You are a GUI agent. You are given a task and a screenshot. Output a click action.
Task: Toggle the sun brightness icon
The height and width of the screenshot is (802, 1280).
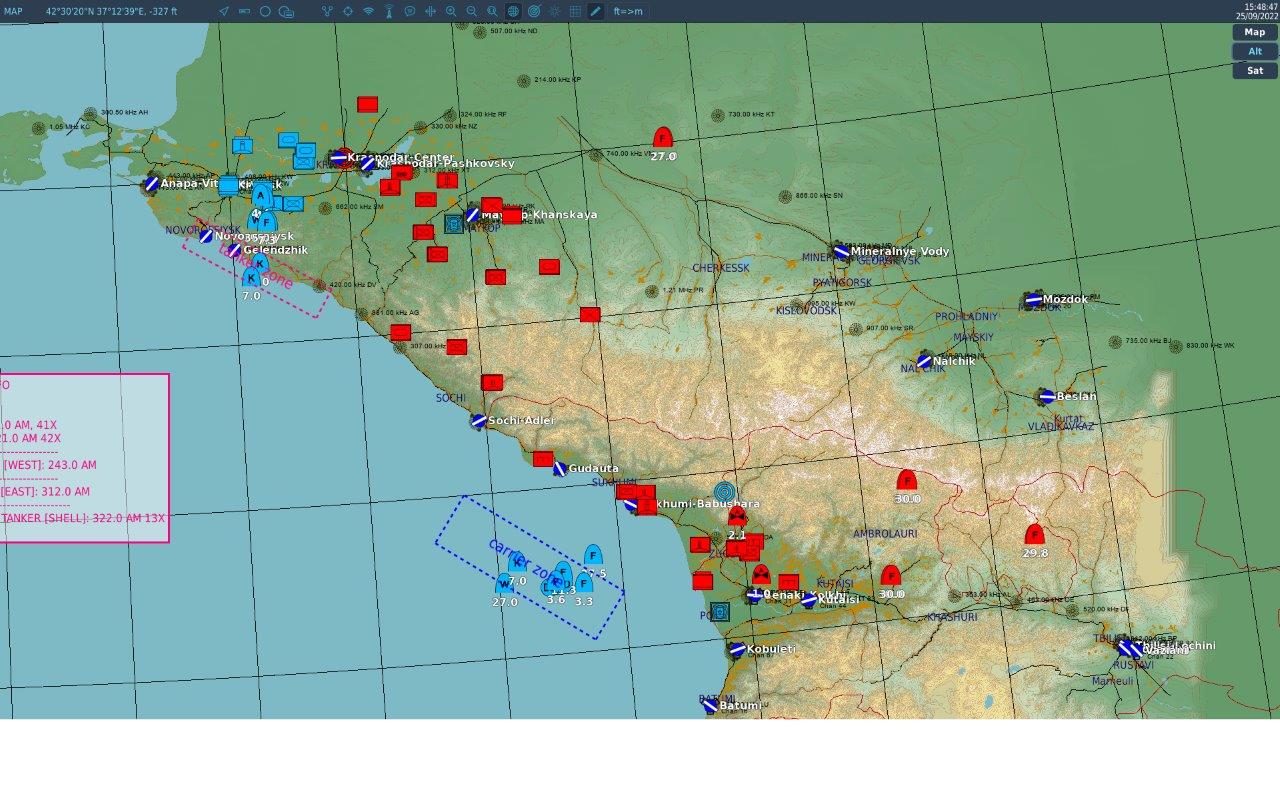554,11
